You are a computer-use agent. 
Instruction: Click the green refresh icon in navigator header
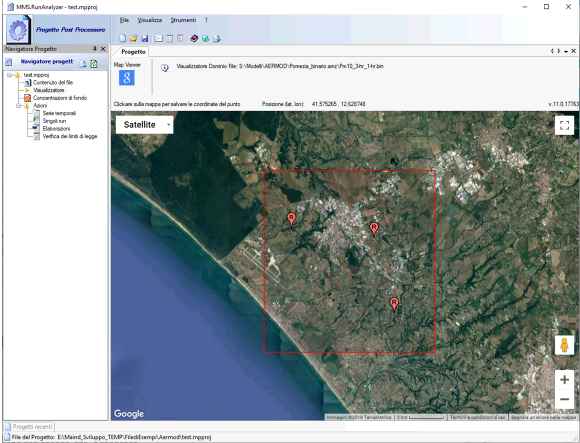click(x=94, y=63)
